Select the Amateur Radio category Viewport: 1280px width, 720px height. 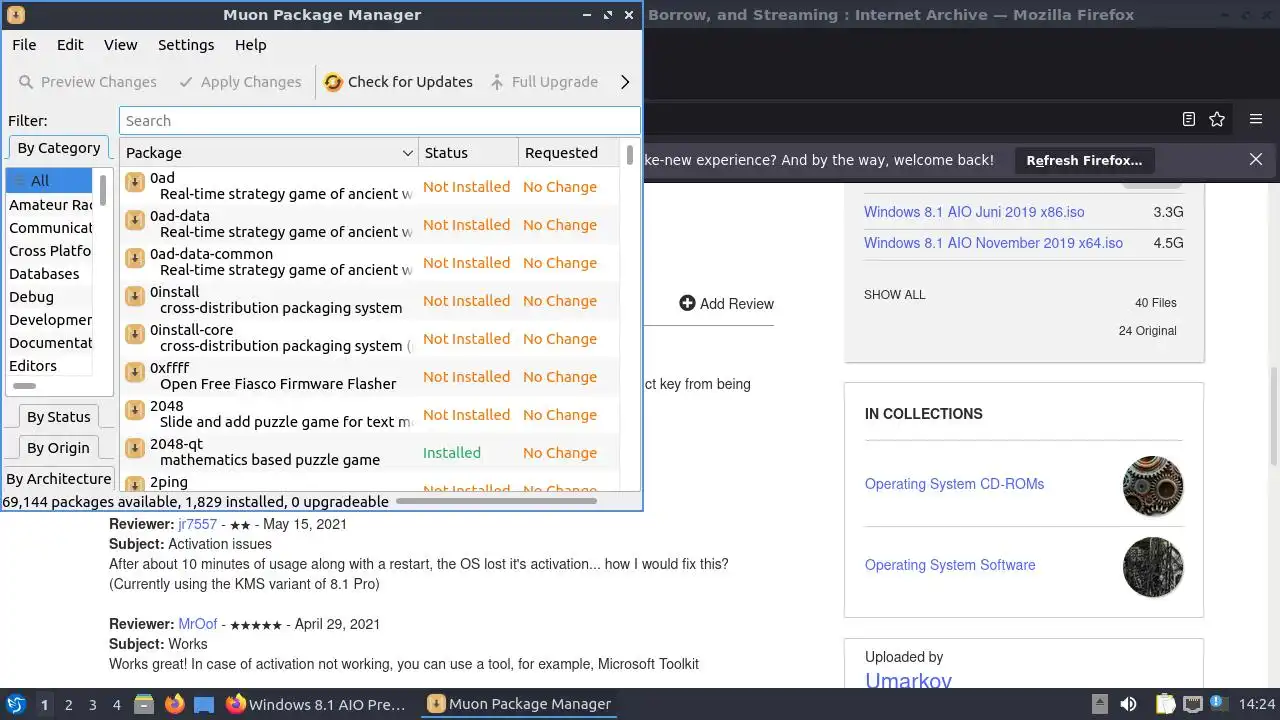pos(50,205)
